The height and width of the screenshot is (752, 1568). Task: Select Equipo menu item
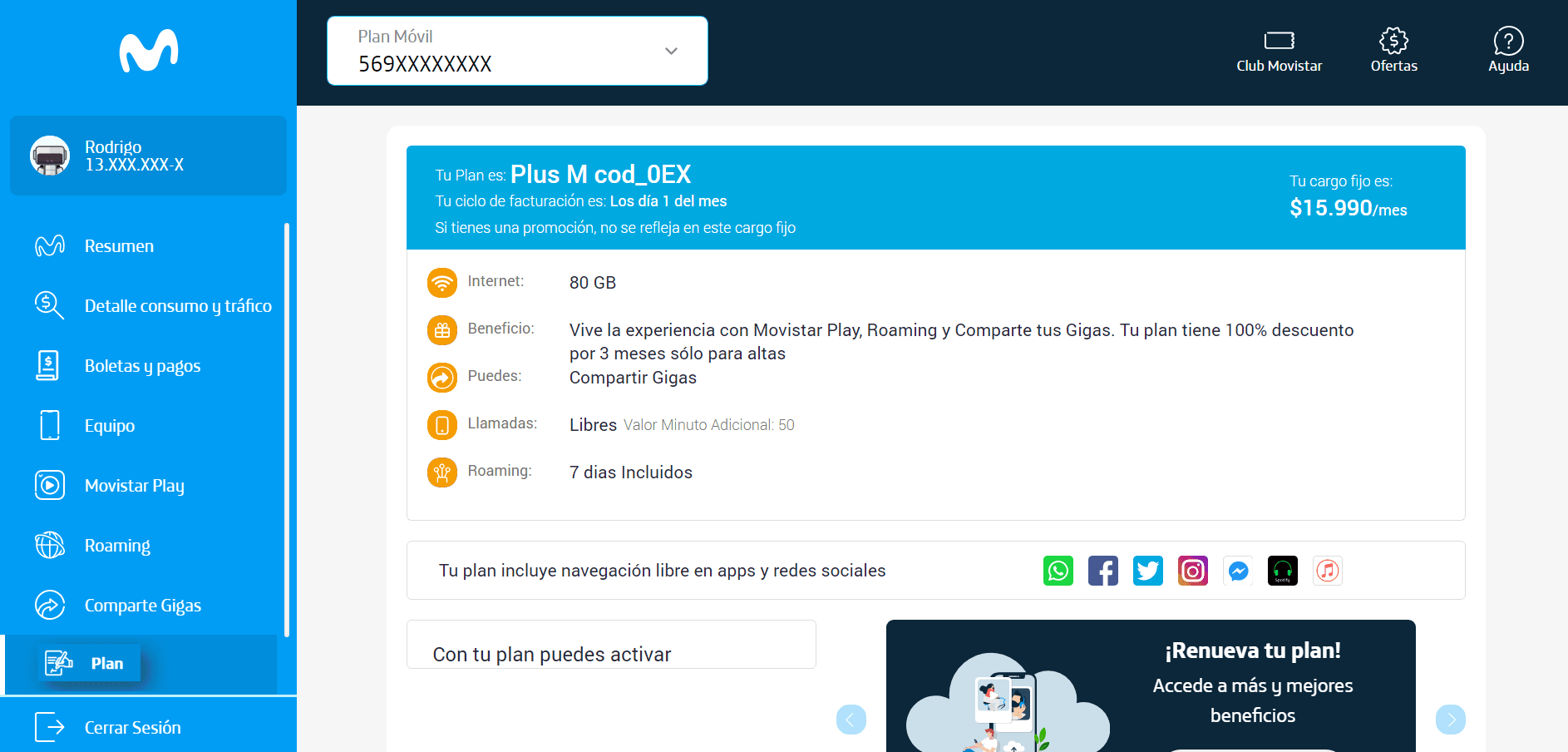(x=109, y=426)
